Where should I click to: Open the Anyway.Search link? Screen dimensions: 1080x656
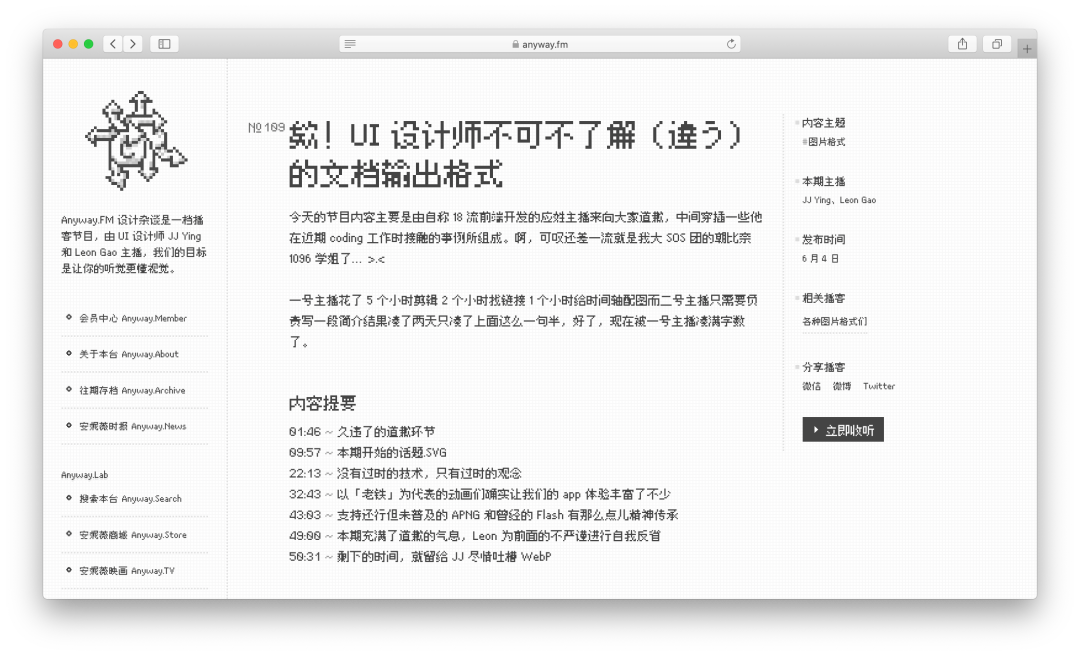130,499
